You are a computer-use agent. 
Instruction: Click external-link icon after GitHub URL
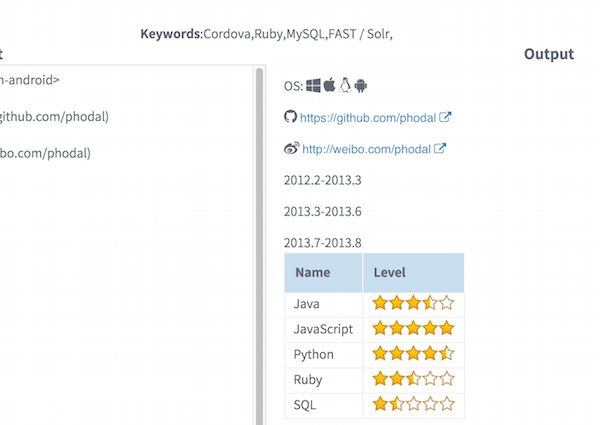click(446, 117)
